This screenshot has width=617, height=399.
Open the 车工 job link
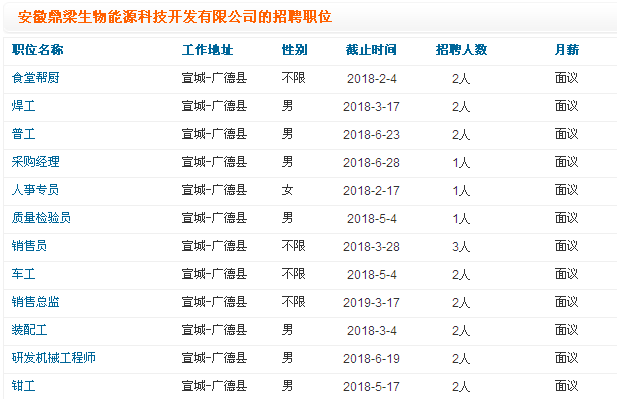(24, 273)
